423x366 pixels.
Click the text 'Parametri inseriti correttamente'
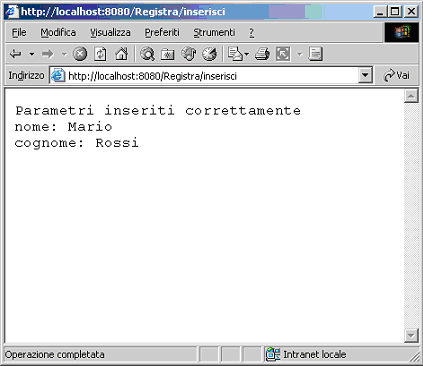(158, 110)
